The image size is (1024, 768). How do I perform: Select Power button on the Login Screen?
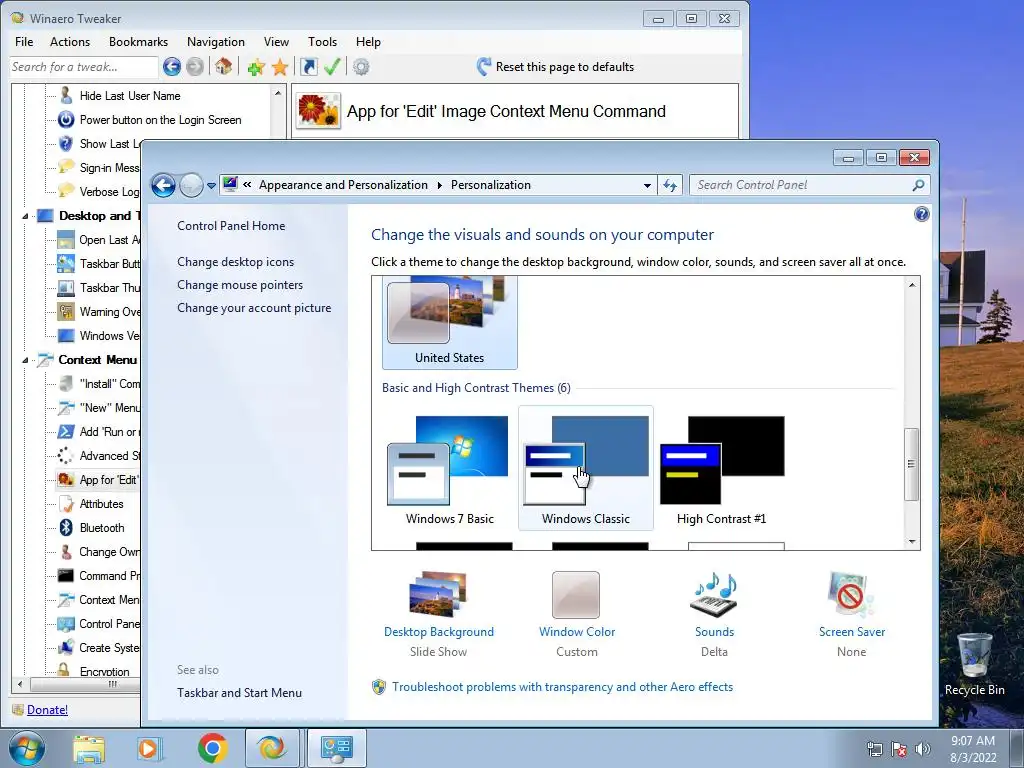coord(160,120)
